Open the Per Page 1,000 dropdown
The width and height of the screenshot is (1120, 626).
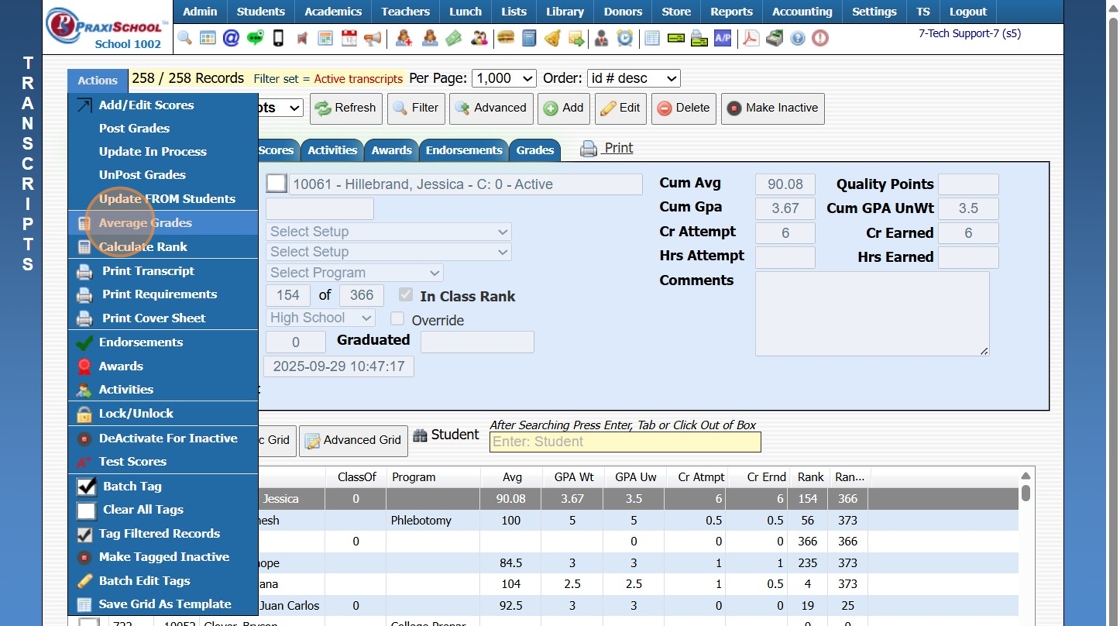point(504,79)
